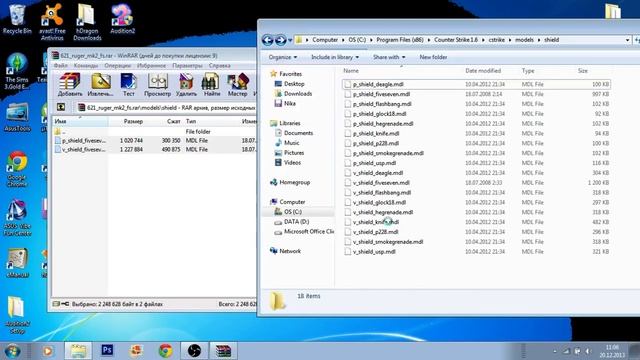Click the WinRAR archive path field
The height and width of the screenshot is (360, 640).
coord(166,107)
